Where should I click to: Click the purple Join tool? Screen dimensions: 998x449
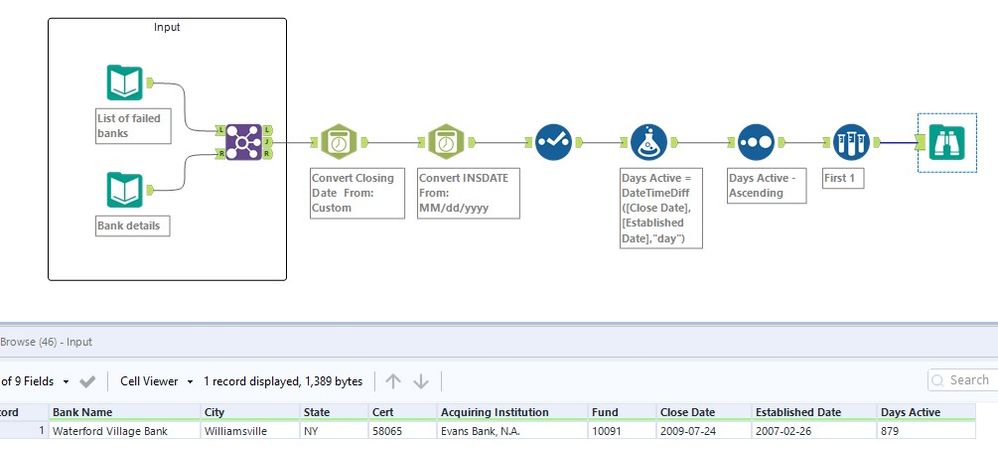[x=244, y=142]
